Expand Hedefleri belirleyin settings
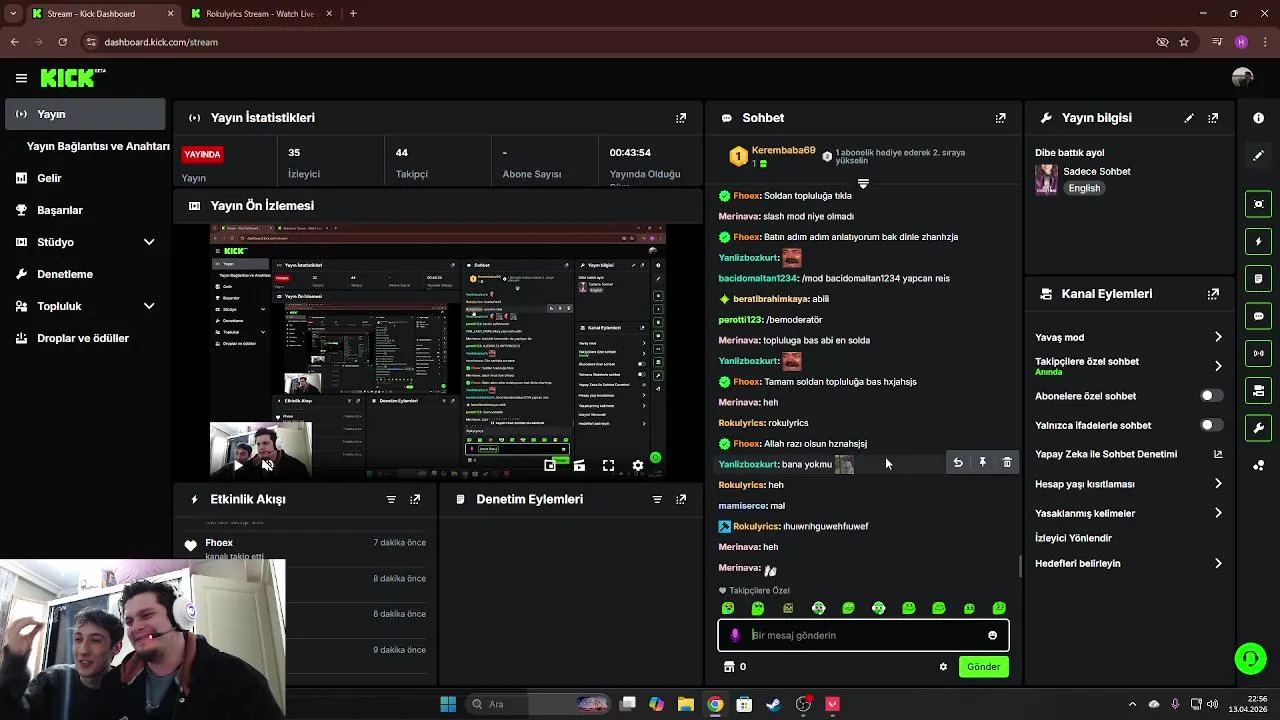1280x720 pixels. click(x=1218, y=563)
